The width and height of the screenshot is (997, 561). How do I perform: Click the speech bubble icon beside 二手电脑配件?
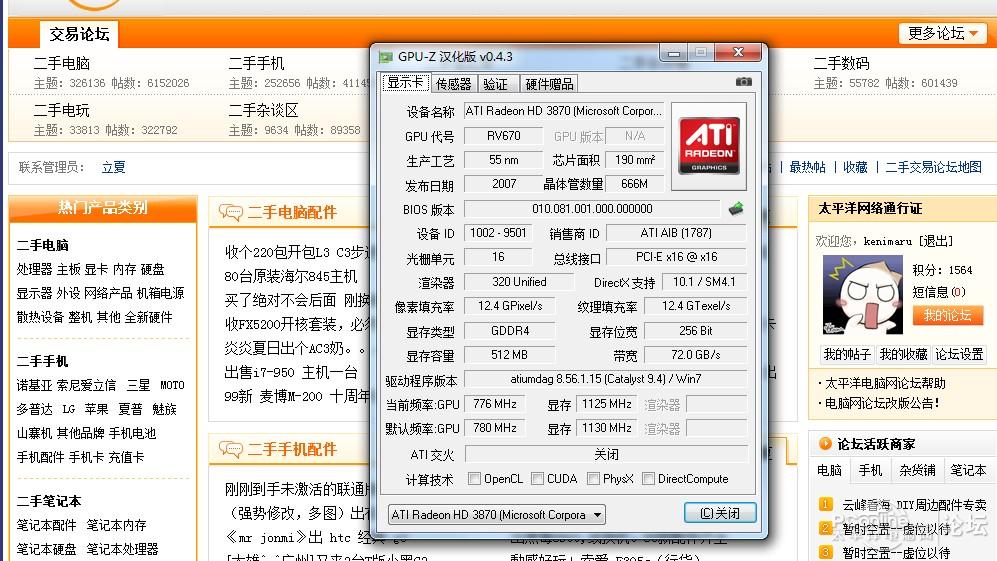point(231,212)
